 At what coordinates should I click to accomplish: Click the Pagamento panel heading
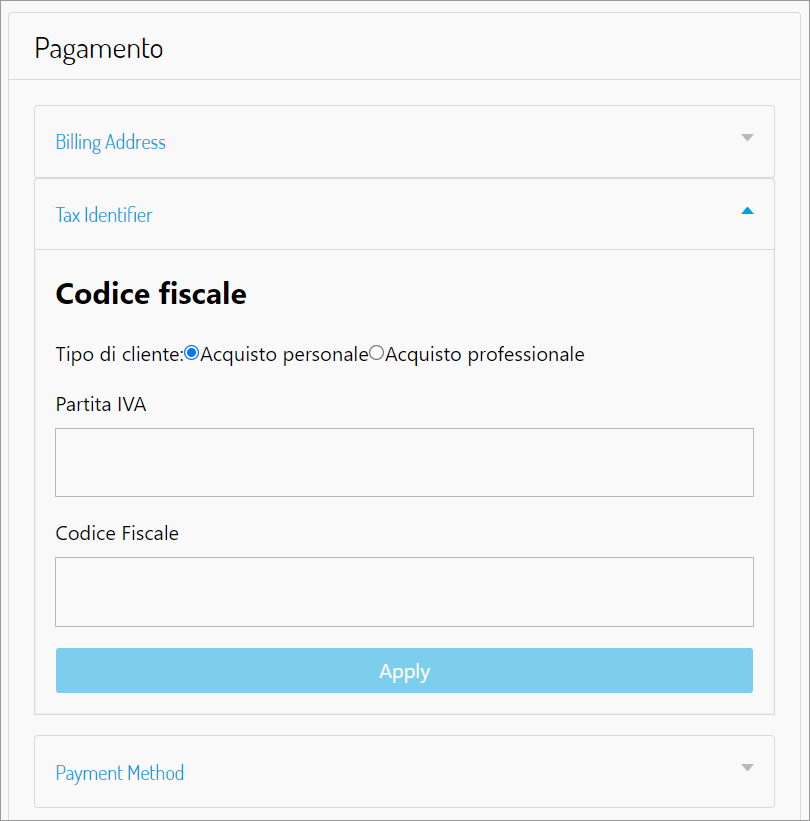point(99,48)
